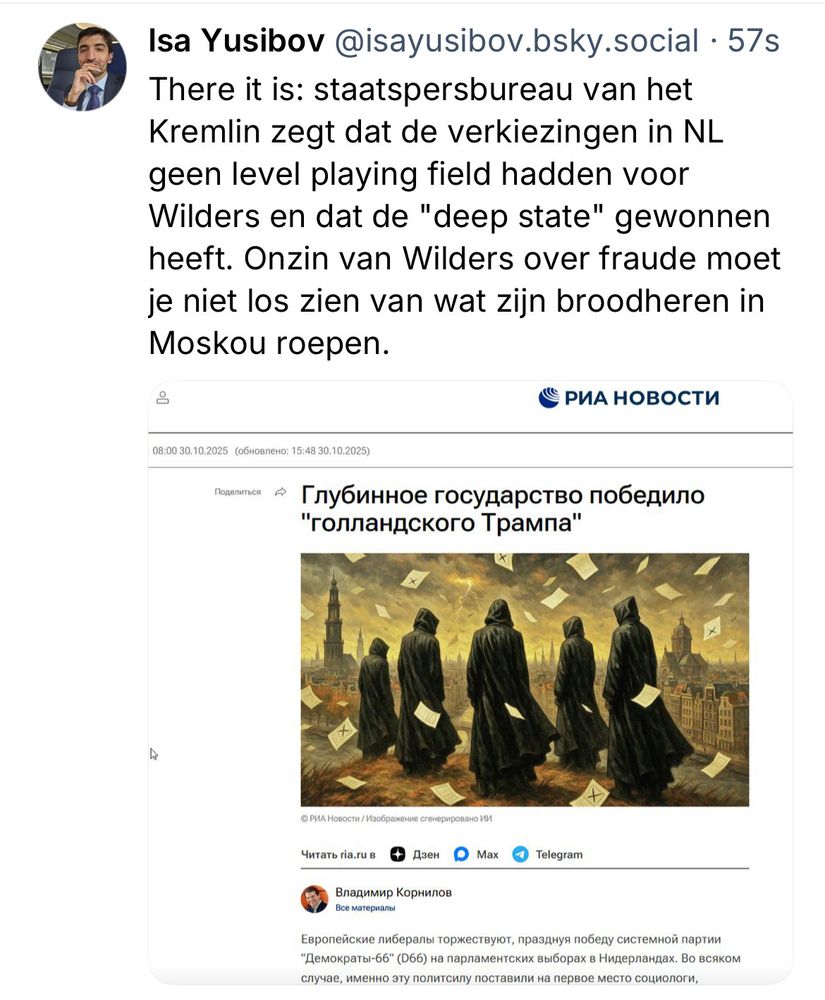Image resolution: width=825 pixels, height=1000 pixels.
Task: Open the Дзен icon link
Action: pos(398,854)
